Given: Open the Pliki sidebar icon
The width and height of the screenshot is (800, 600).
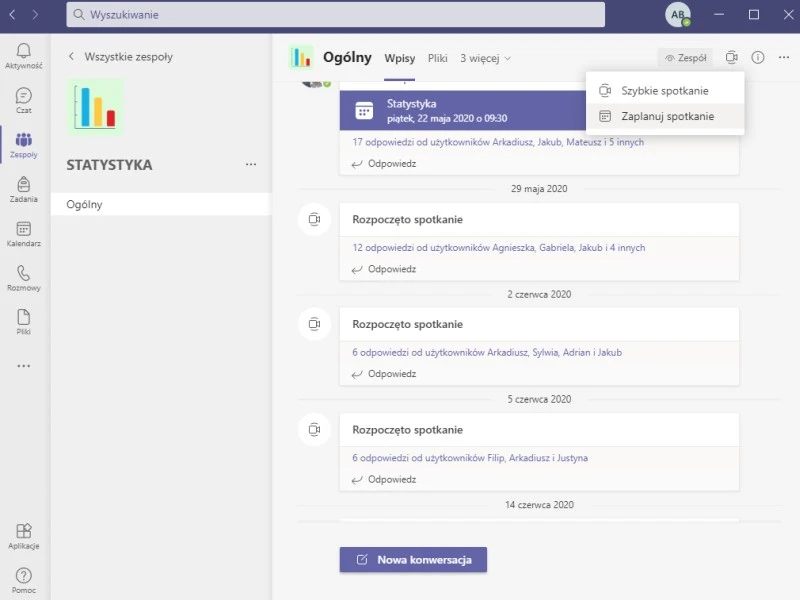Looking at the screenshot, I should (x=24, y=321).
